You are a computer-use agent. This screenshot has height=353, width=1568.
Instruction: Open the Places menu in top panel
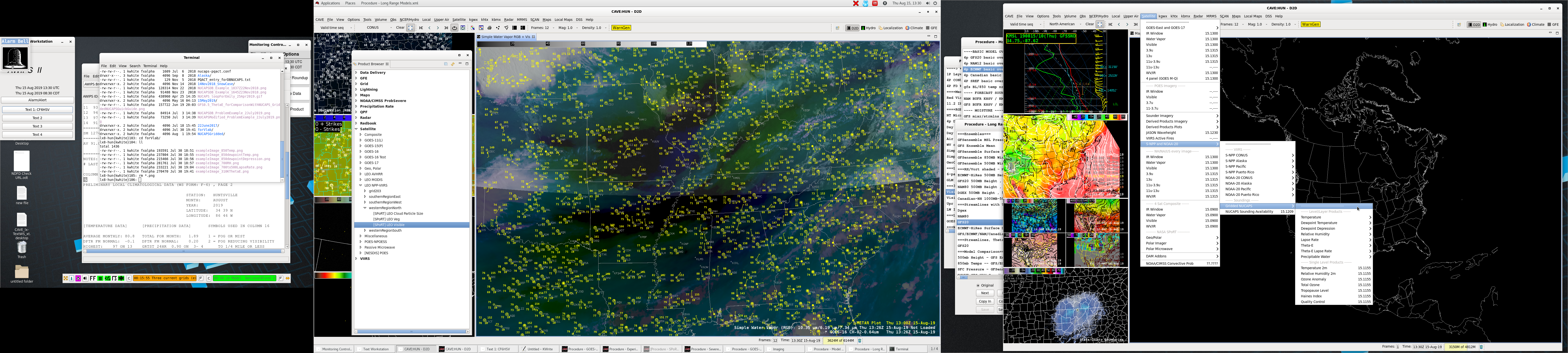tap(350, 3)
